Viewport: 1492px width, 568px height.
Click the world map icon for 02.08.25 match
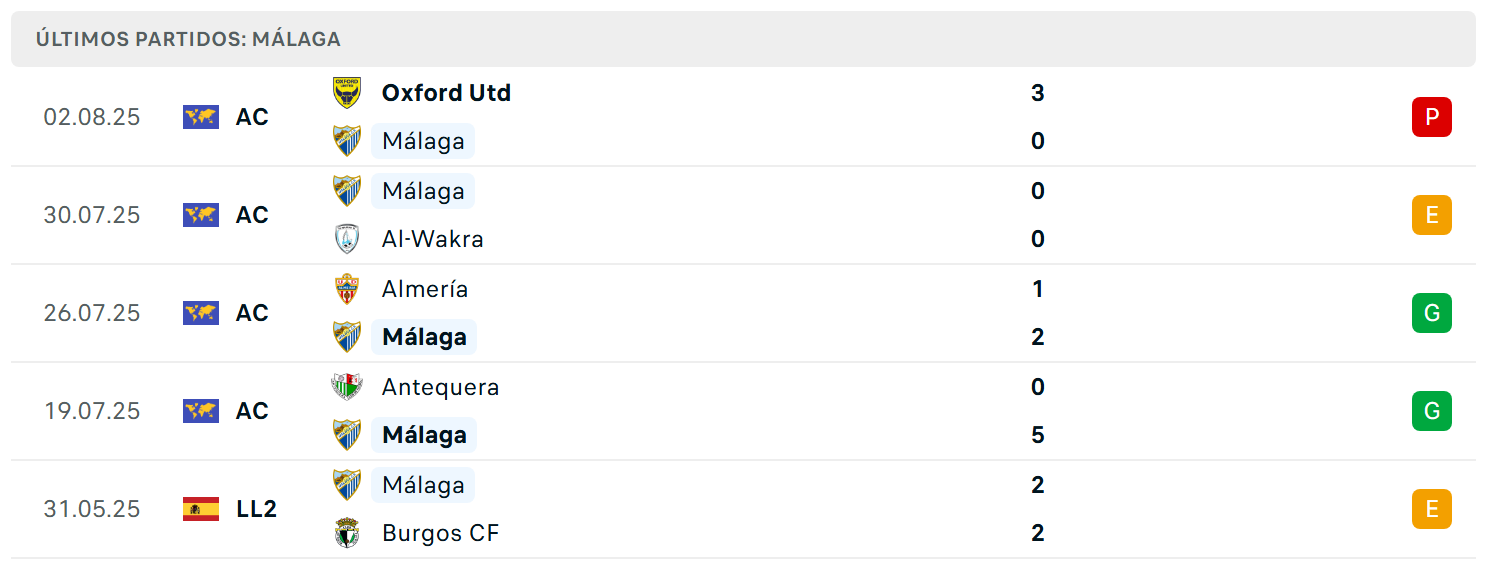(x=201, y=117)
